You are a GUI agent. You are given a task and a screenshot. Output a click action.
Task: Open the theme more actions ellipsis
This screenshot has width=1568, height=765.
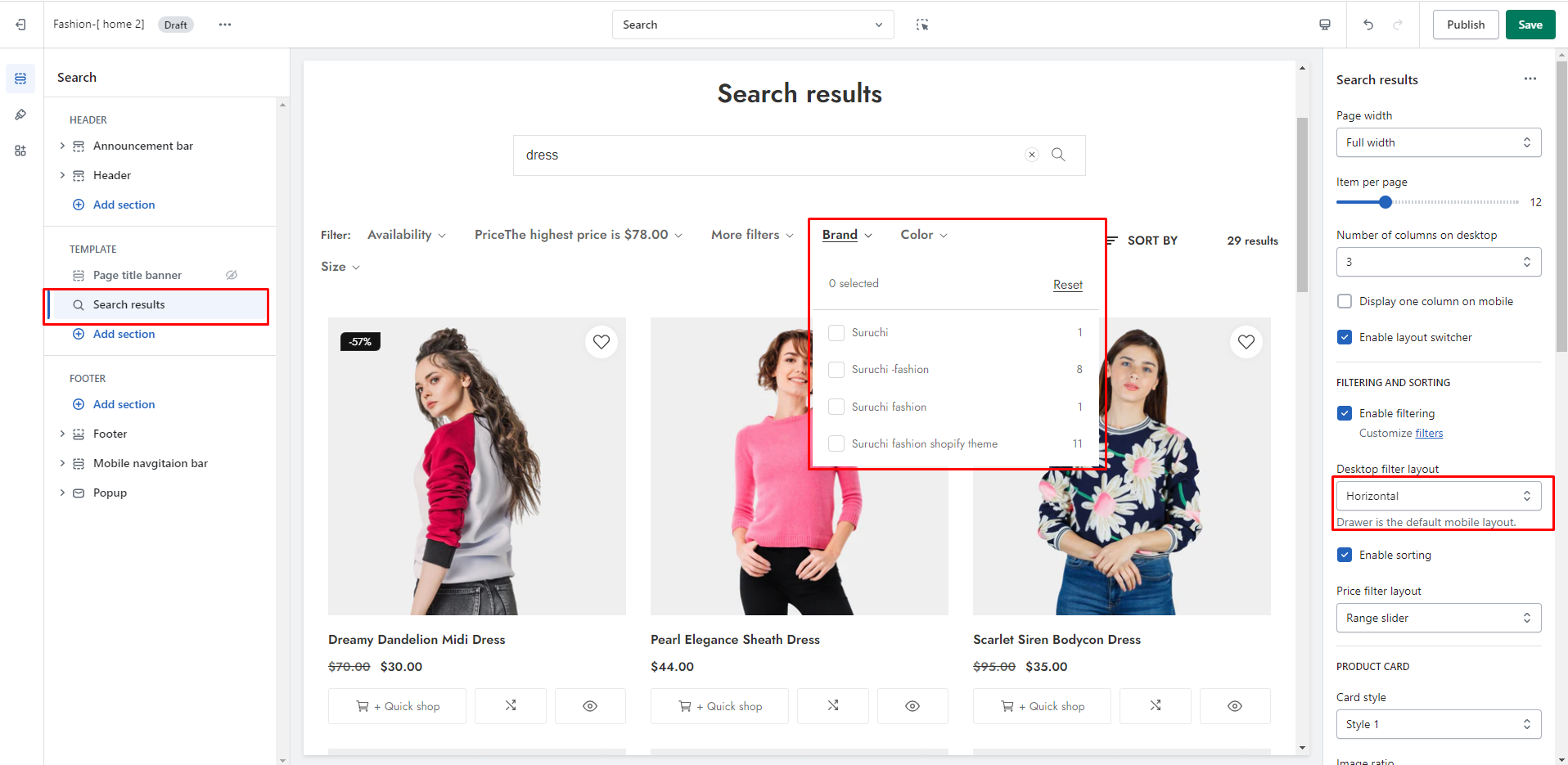pyautogui.click(x=225, y=25)
